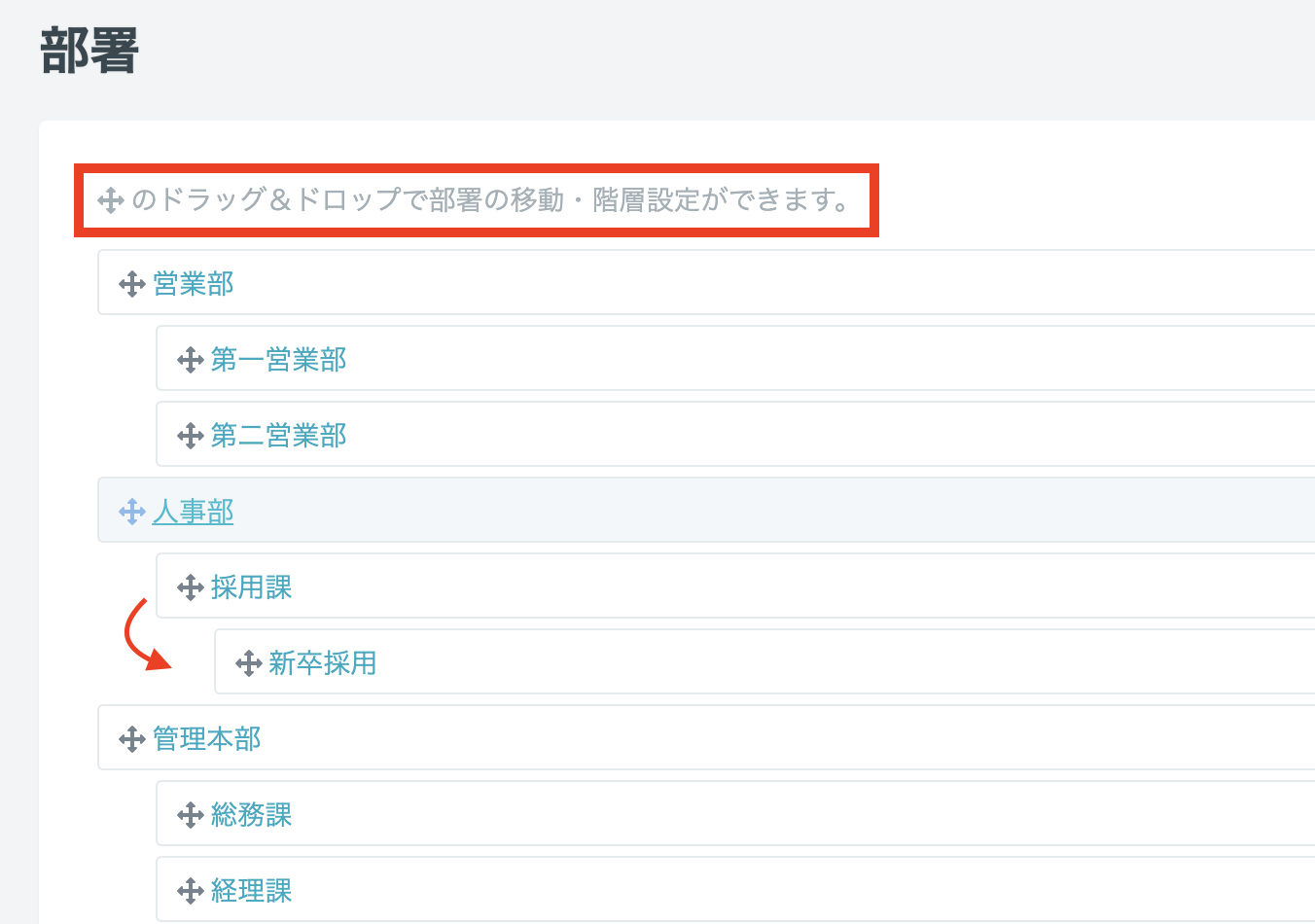Image resolution: width=1315 pixels, height=924 pixels.
Task: Click the move handle icon beside 総務課
Action: [x=191, y=815]
